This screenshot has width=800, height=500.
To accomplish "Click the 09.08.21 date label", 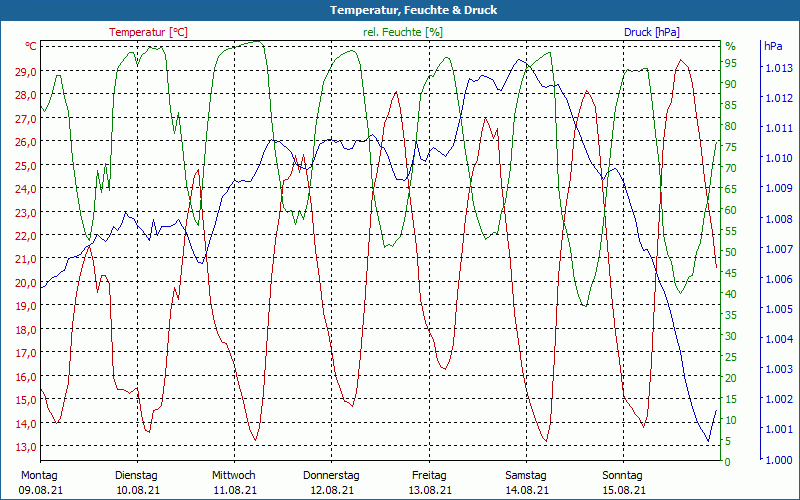I will point(41,490).
